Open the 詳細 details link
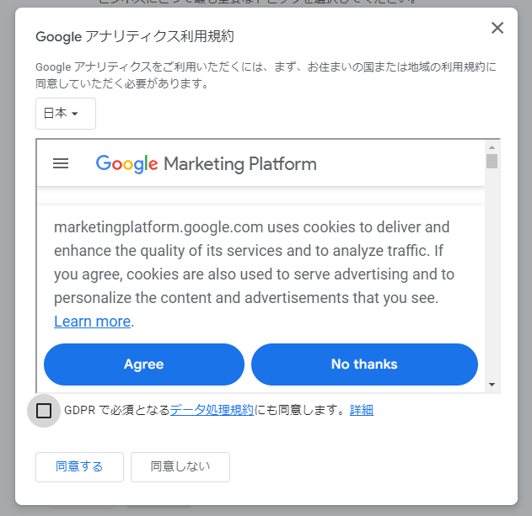 (x=362, y=410)
